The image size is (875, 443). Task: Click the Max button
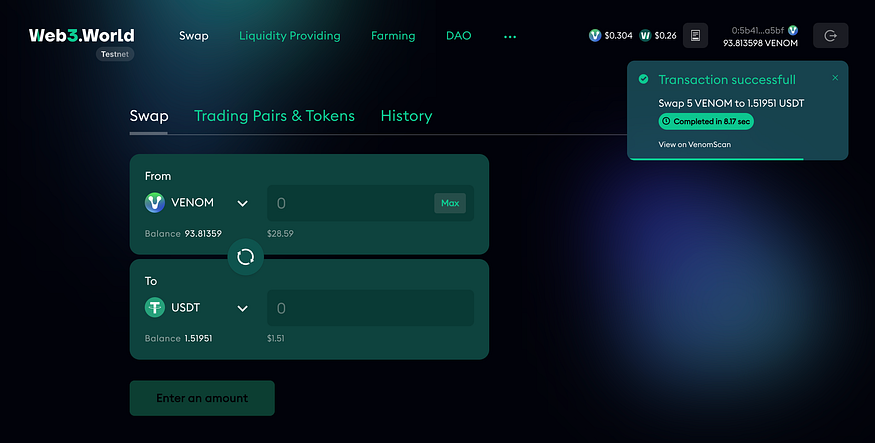pyautogui.click(x=450, y=203)
